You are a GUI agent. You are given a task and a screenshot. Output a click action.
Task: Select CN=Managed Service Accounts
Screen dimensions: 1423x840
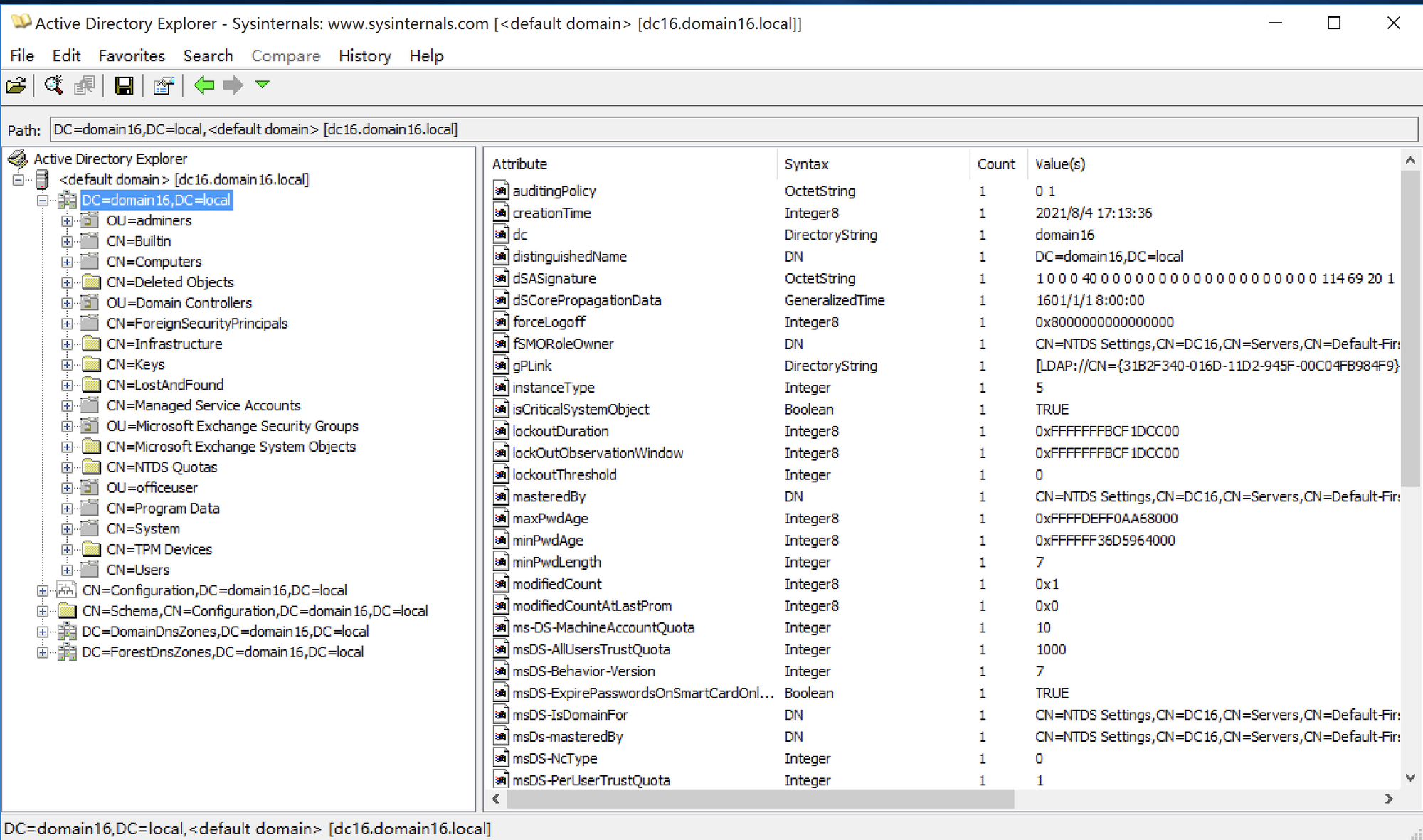(x=203, y=405)
